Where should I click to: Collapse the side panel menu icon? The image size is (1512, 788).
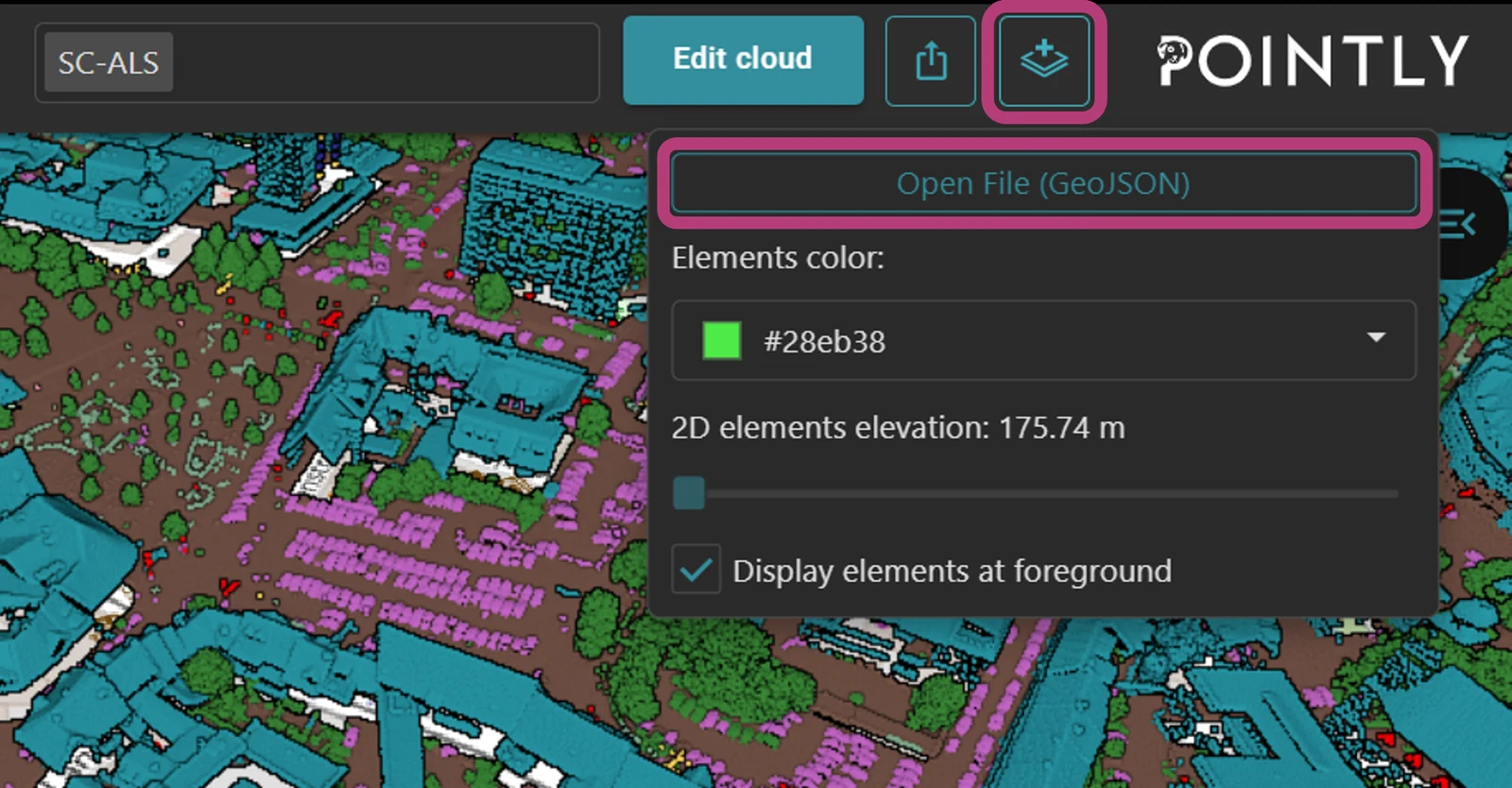pos(1458,225)
